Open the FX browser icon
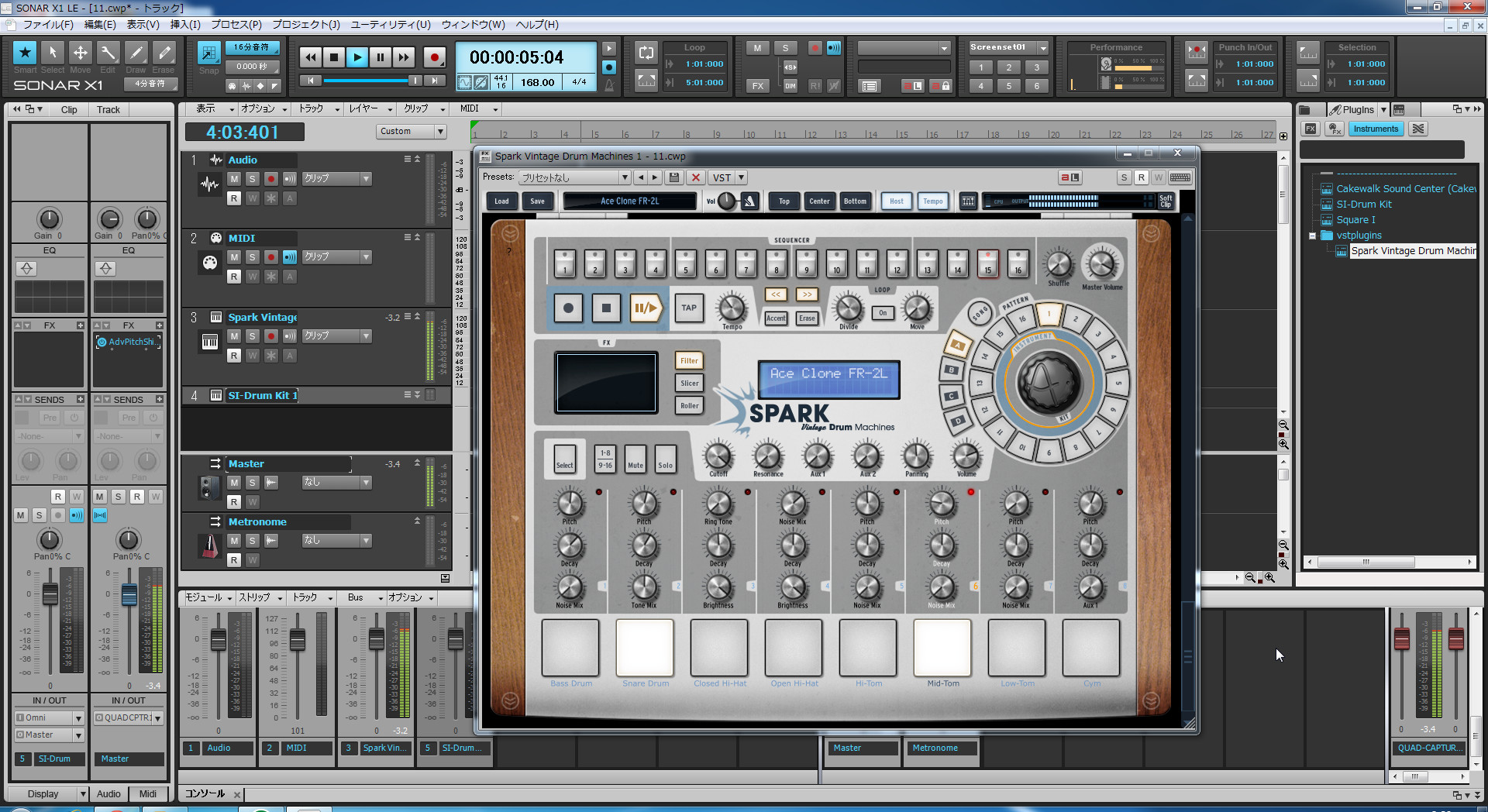This screenshot has height=812, width=1488. pos(1311,129)
